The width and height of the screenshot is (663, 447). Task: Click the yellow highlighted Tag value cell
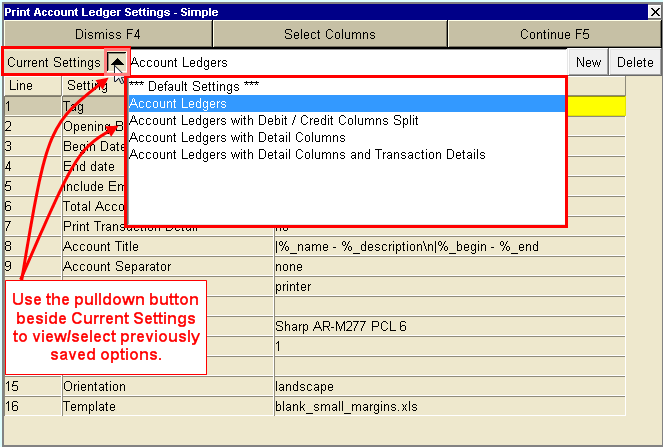point(596,104)
